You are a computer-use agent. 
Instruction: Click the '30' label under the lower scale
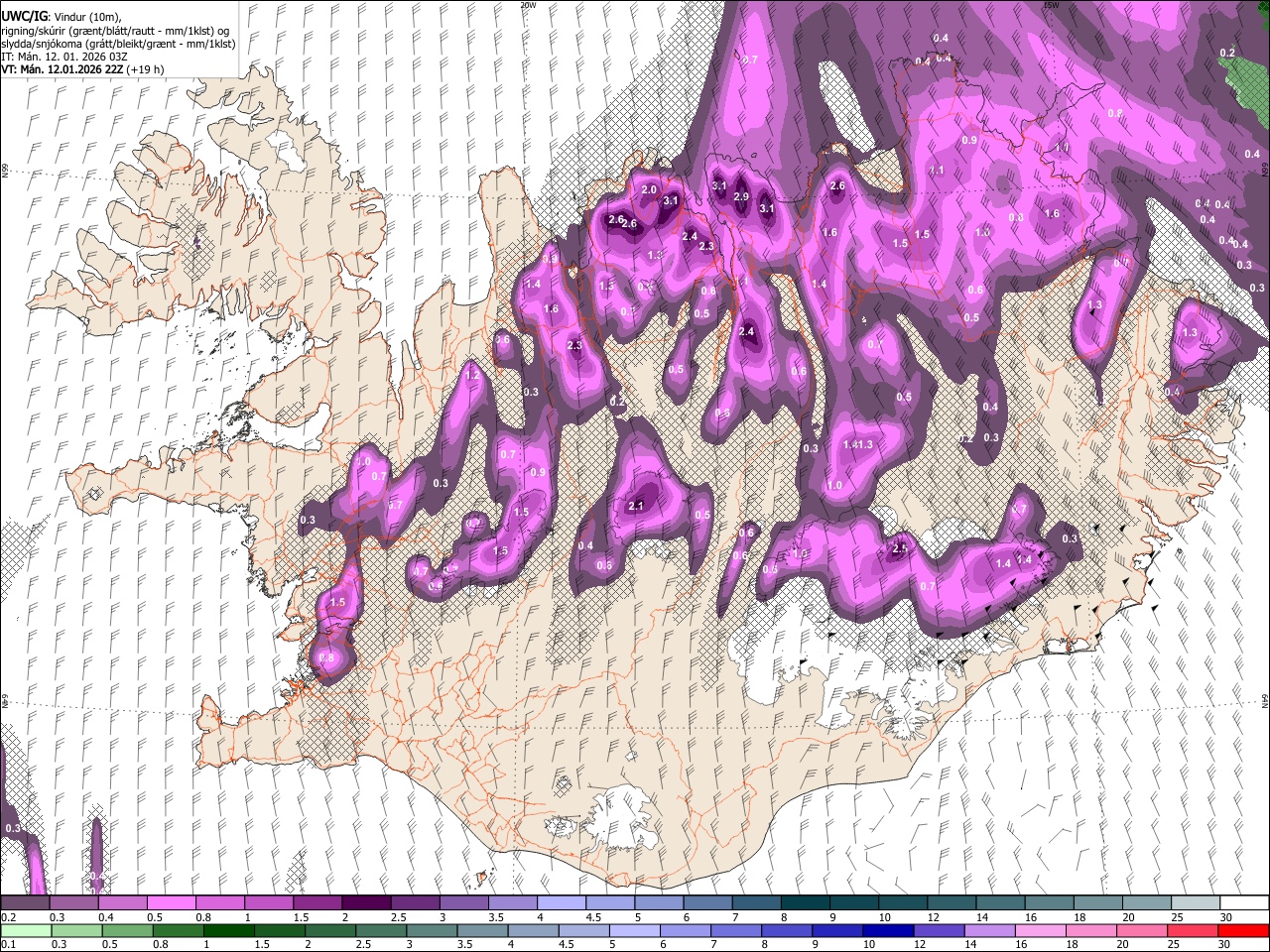[1225, 944]
